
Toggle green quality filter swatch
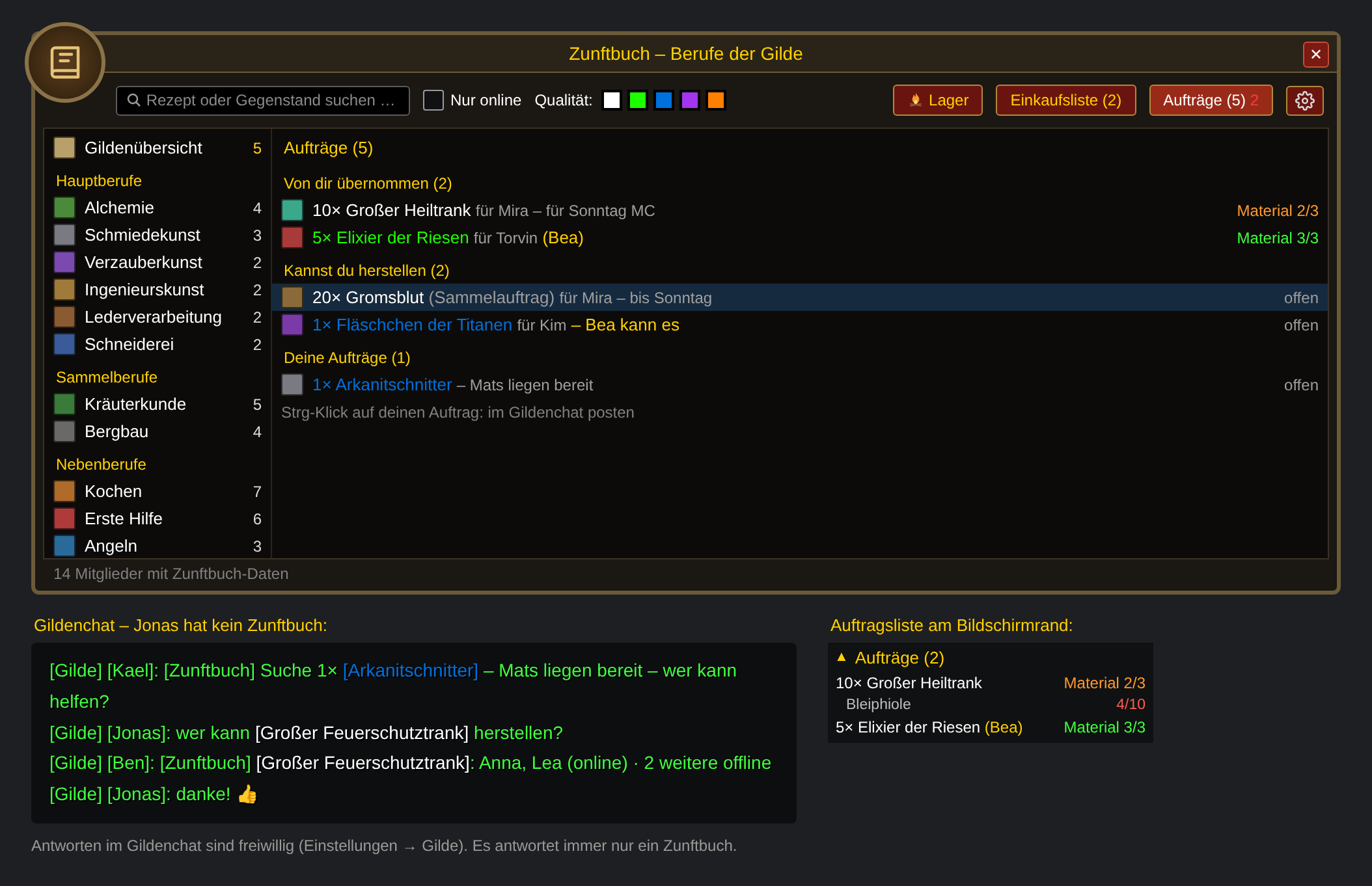pos(638,100)
